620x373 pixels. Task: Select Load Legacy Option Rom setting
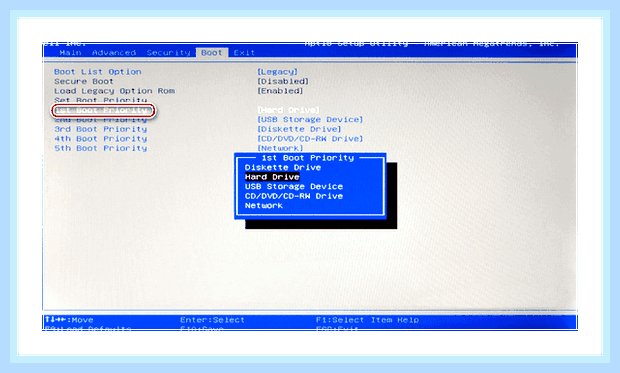click(x=114, y=91)
